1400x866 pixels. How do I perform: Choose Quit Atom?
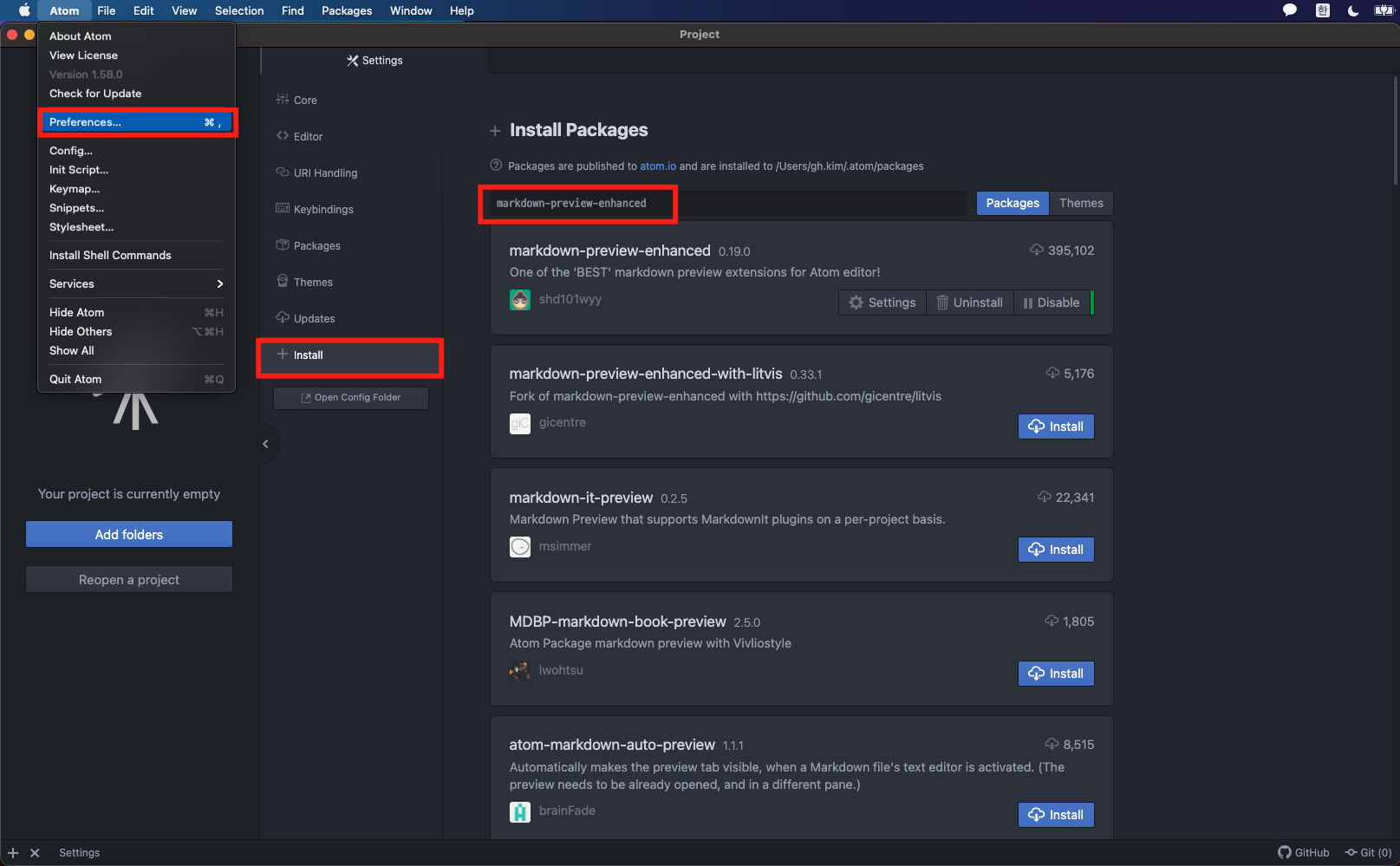coord(136,379)
